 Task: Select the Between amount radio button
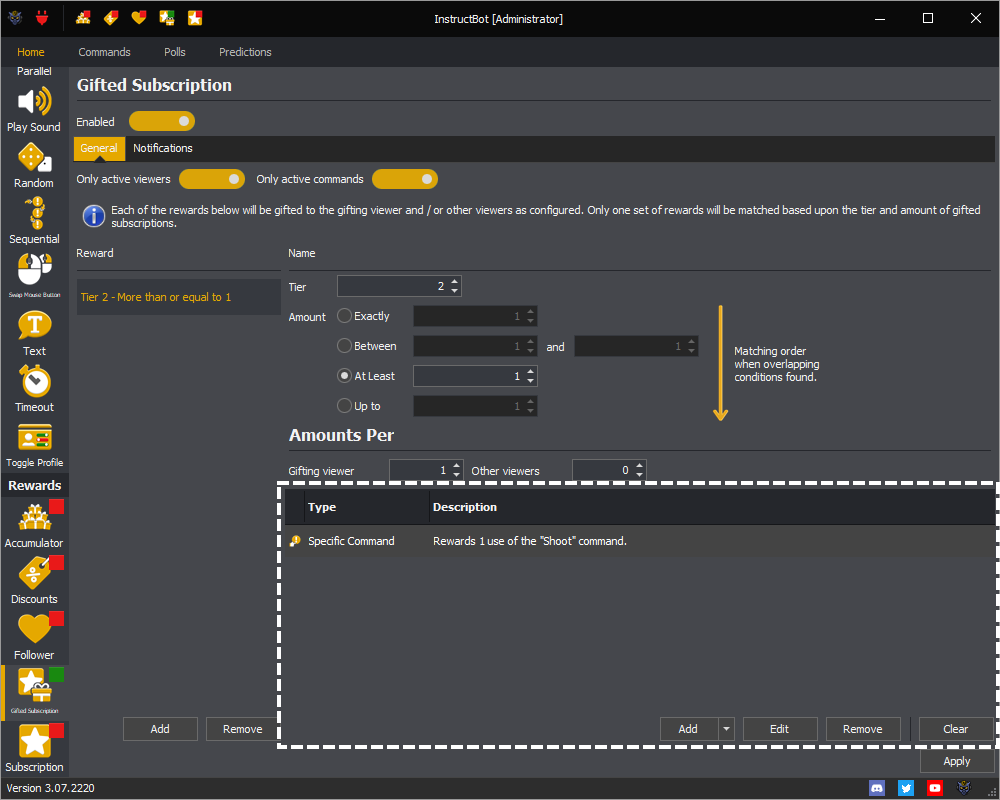pyautogui.click(x=344, y=346)
